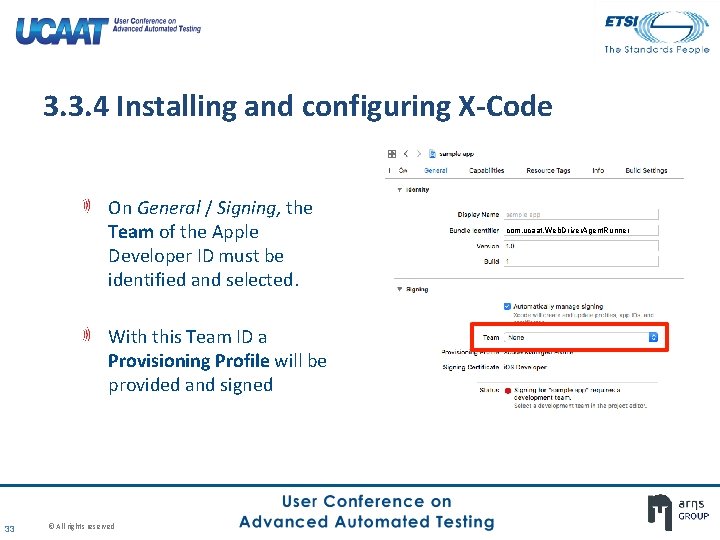Click the 'sample app' breadcrumb label
Screen dimensions: 720x540
coord(456,154)
